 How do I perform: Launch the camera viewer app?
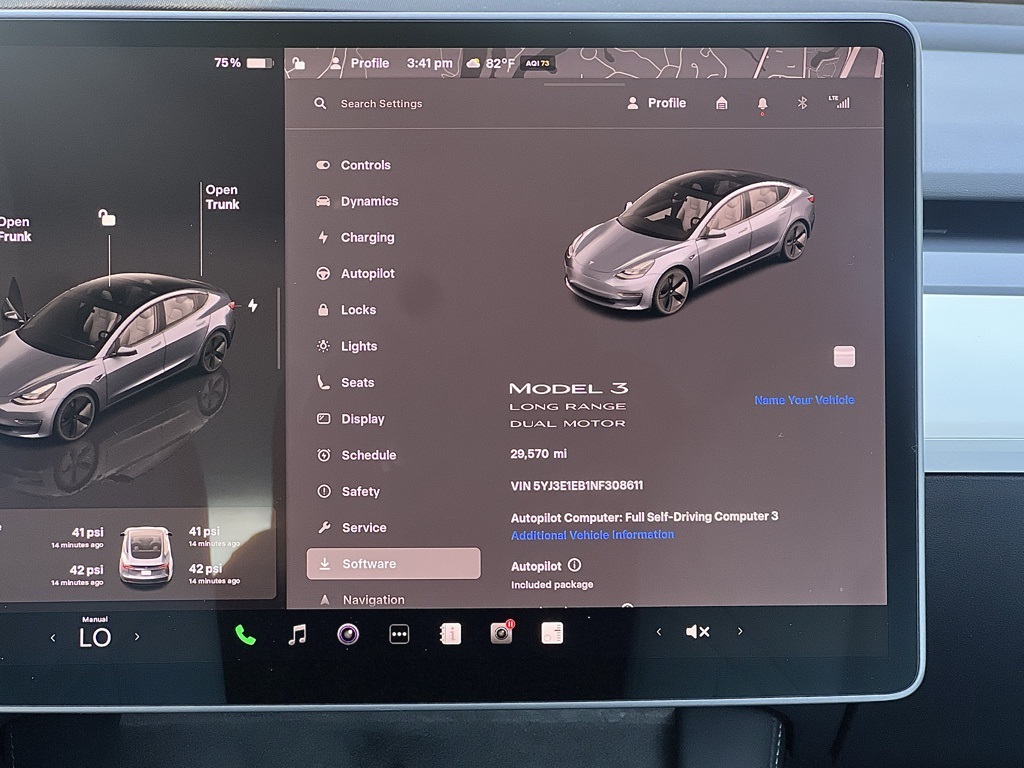(x=348, y=633)
